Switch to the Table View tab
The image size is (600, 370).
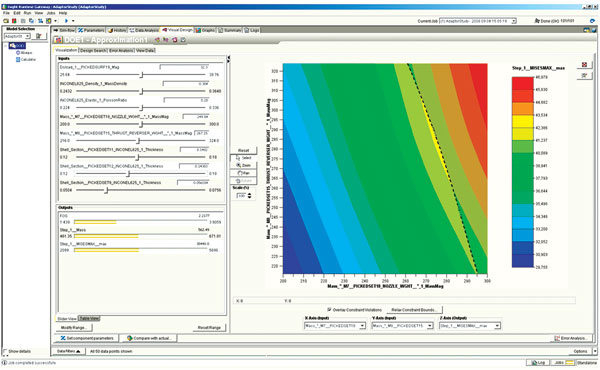point(89,318)
